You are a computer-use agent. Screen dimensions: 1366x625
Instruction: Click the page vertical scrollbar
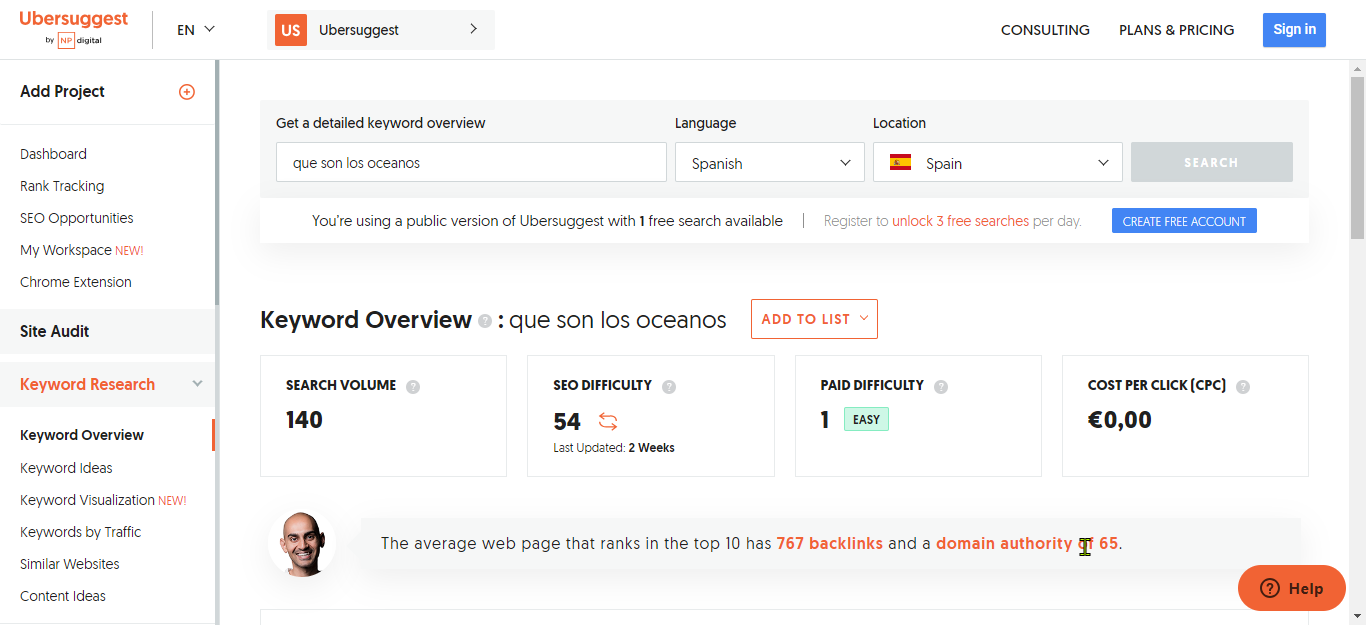[x=1357, y=157]
